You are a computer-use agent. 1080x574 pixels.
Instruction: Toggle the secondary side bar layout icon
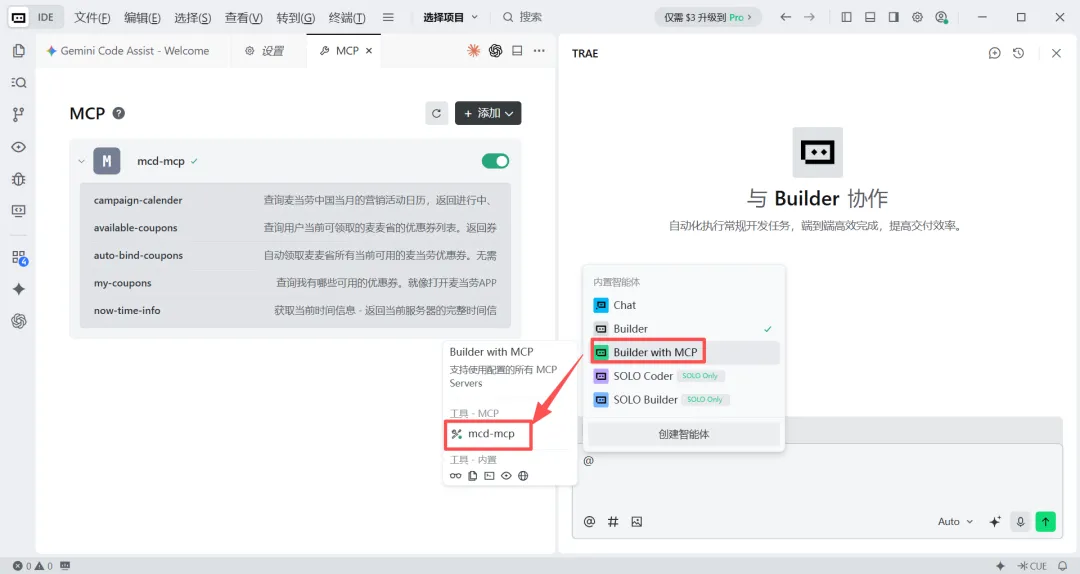[x=893, y=17]
